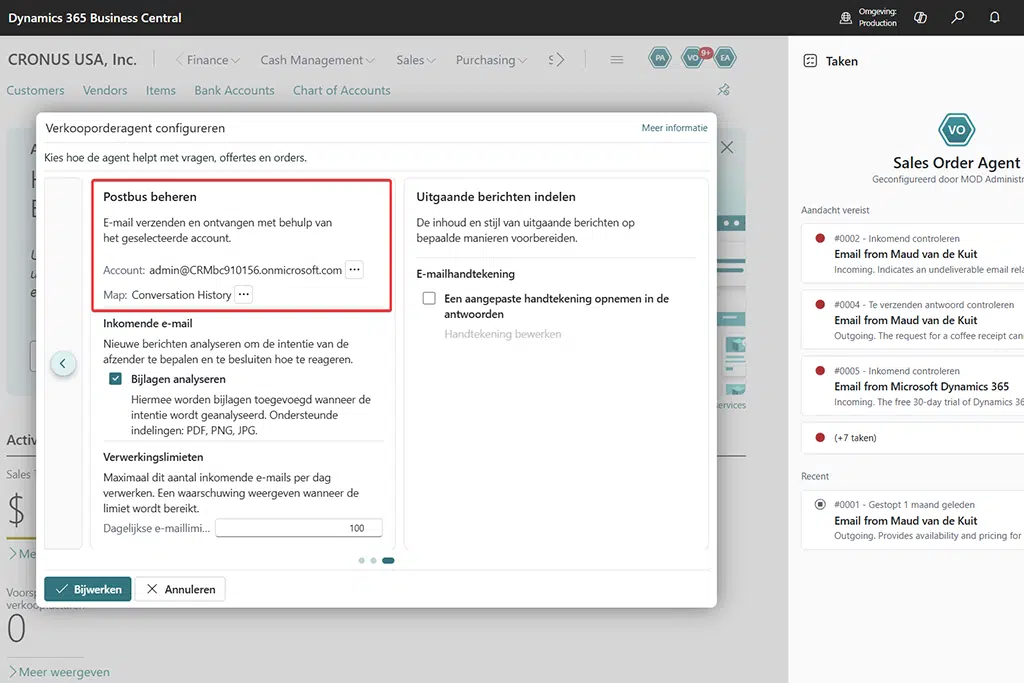Image resolution: width=1024 pixels, height=683 pixels.
Task: Click the account email address value
Action: click(x=246, y=270)
